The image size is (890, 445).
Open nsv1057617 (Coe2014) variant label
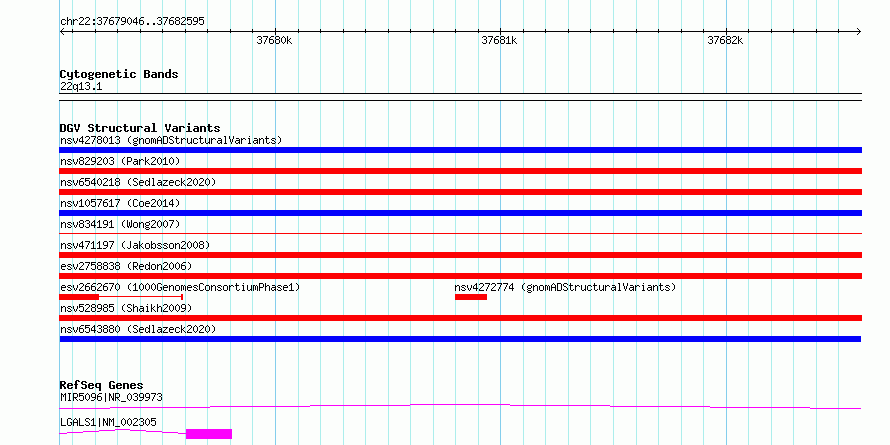[x=118, y=203]
